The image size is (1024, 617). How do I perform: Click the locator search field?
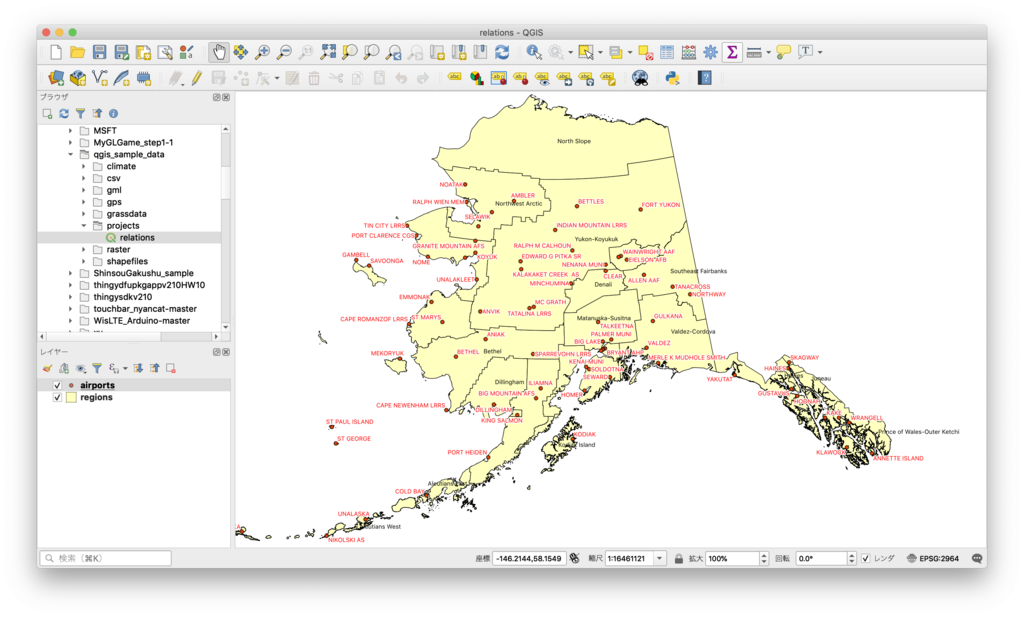pyautogui.click(x=105, y=558)
